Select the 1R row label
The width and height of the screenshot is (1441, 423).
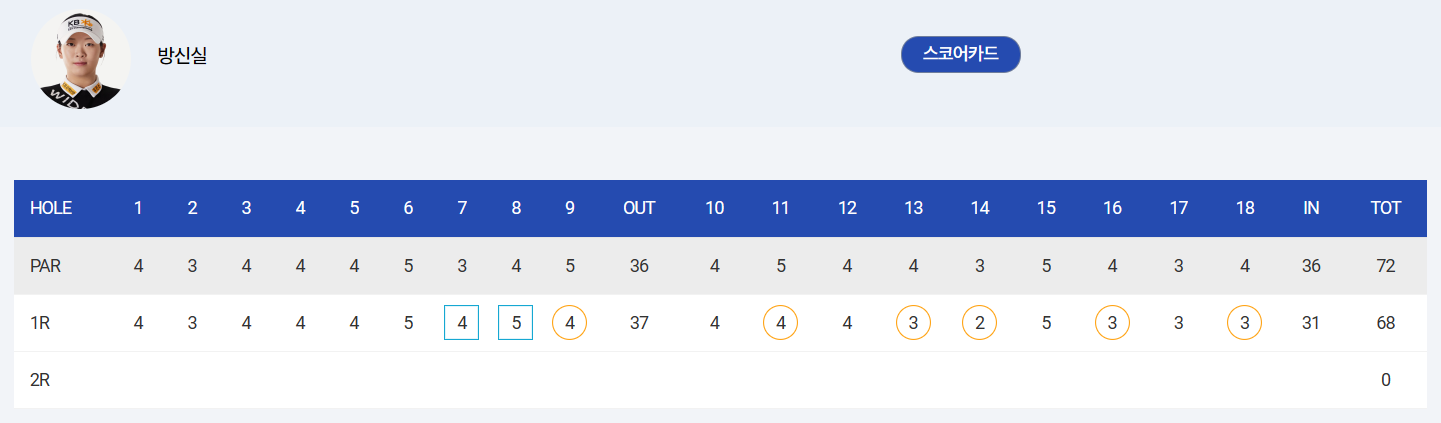[40, 323]
